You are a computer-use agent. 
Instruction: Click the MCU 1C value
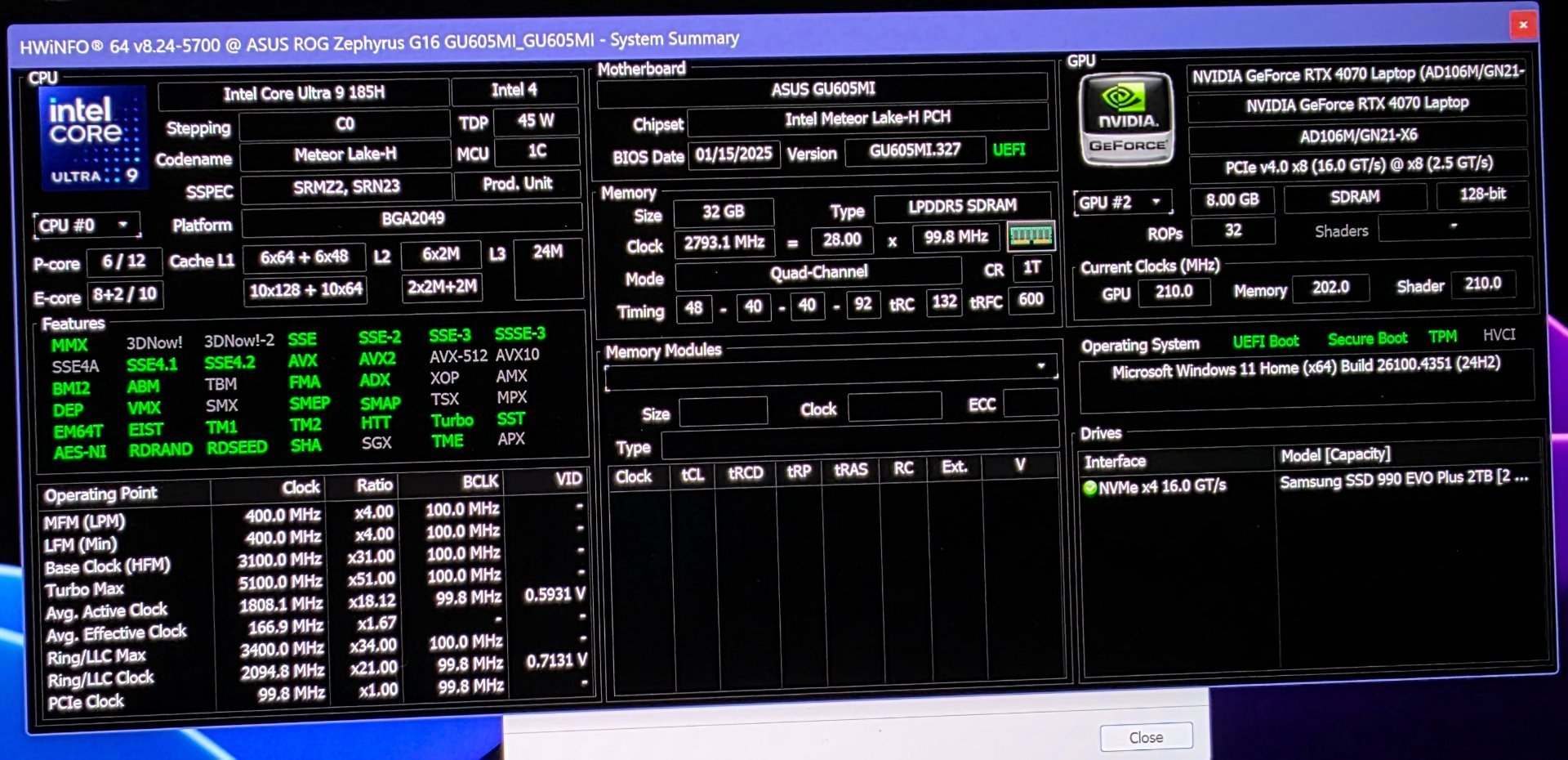click(x=537, y=151)
